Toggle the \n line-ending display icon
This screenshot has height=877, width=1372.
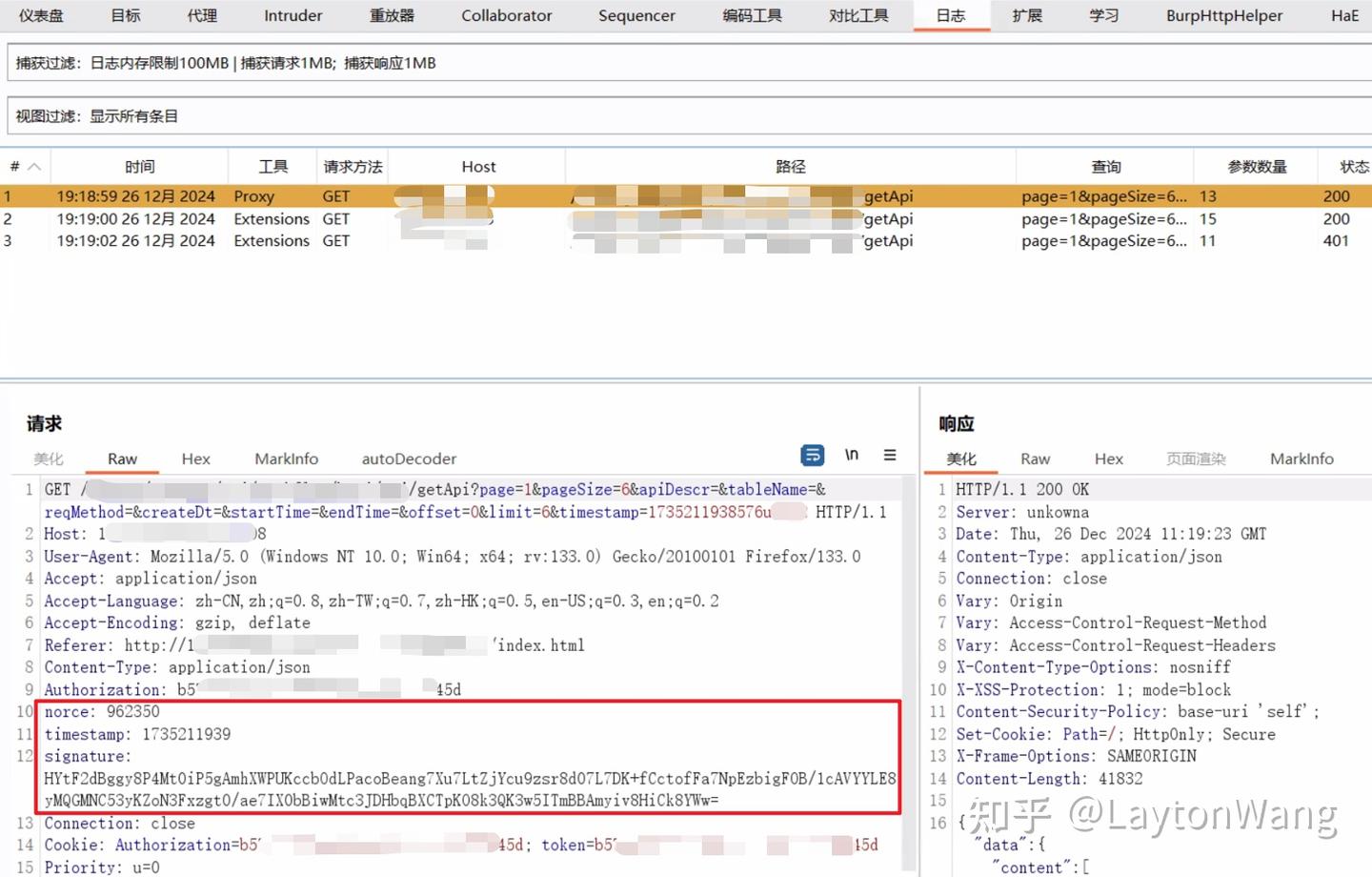tap(851, 456)
